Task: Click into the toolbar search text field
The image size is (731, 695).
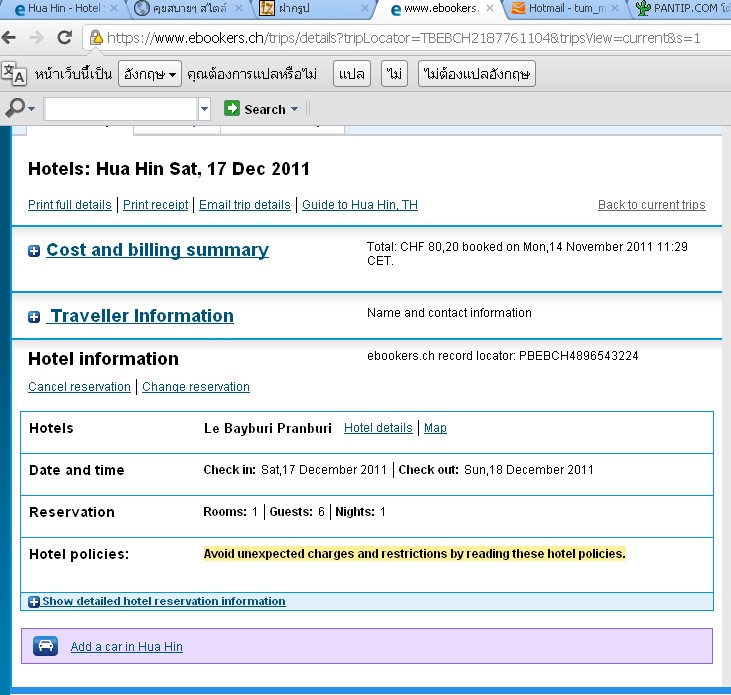Action: point(121,109)
